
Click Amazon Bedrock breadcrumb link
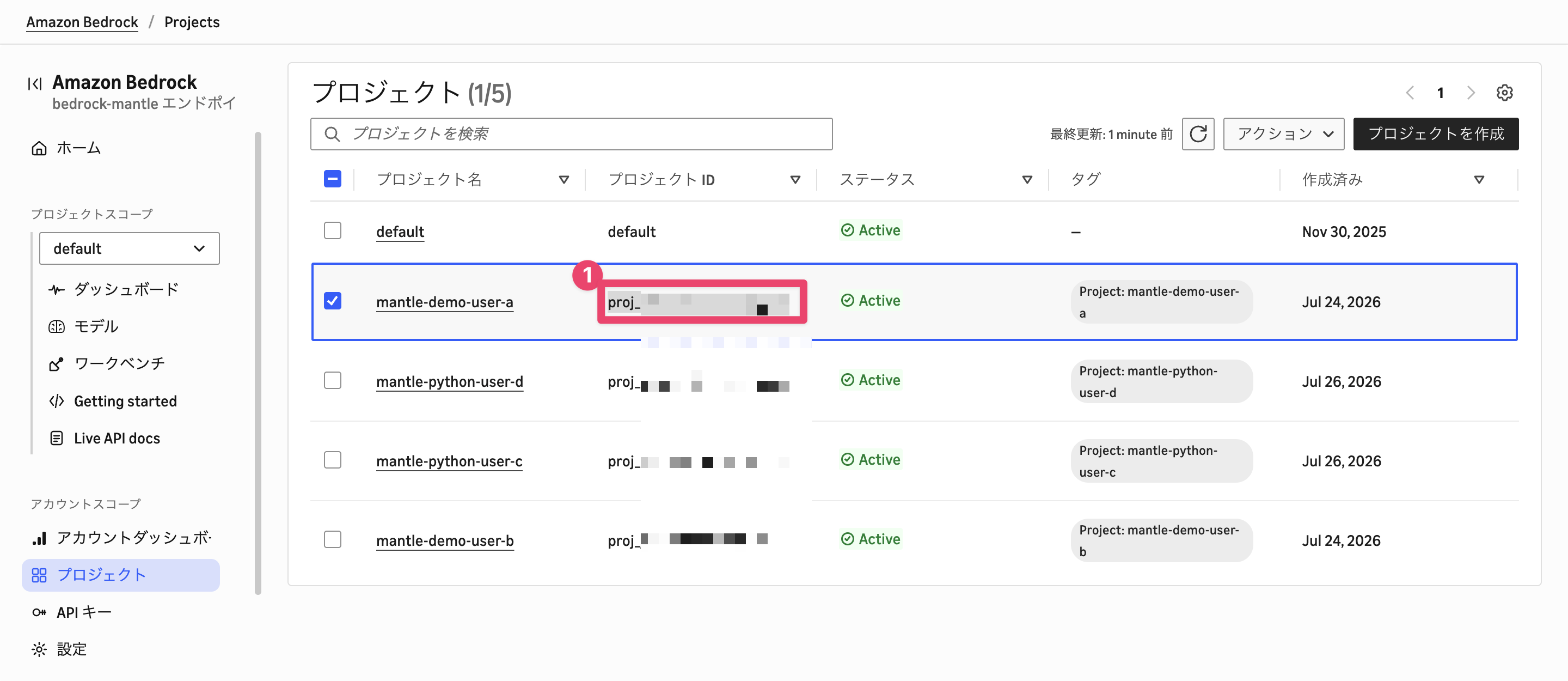point(82,22)
